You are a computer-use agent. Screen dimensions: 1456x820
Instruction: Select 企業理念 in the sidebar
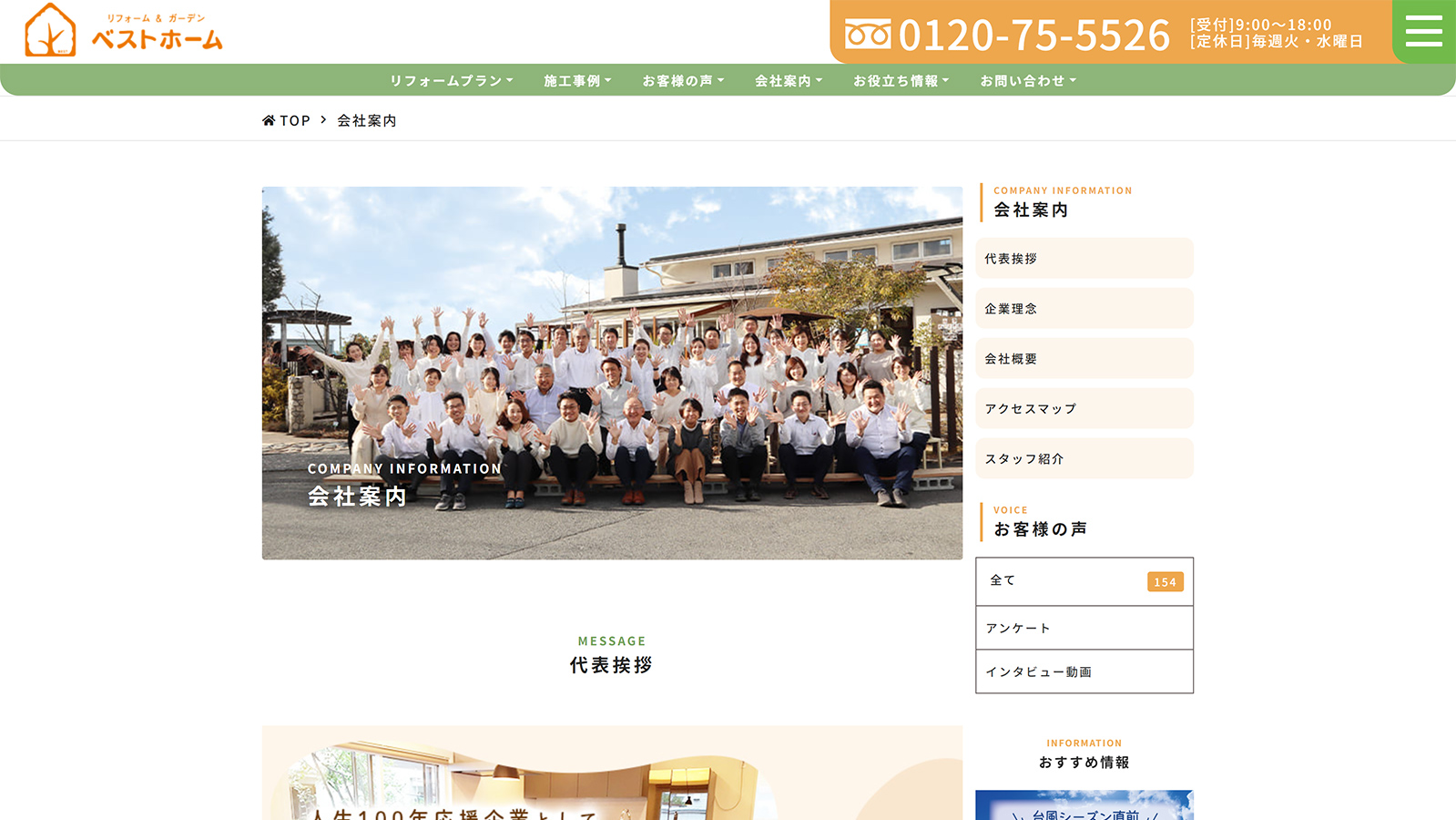[1084, 309]
